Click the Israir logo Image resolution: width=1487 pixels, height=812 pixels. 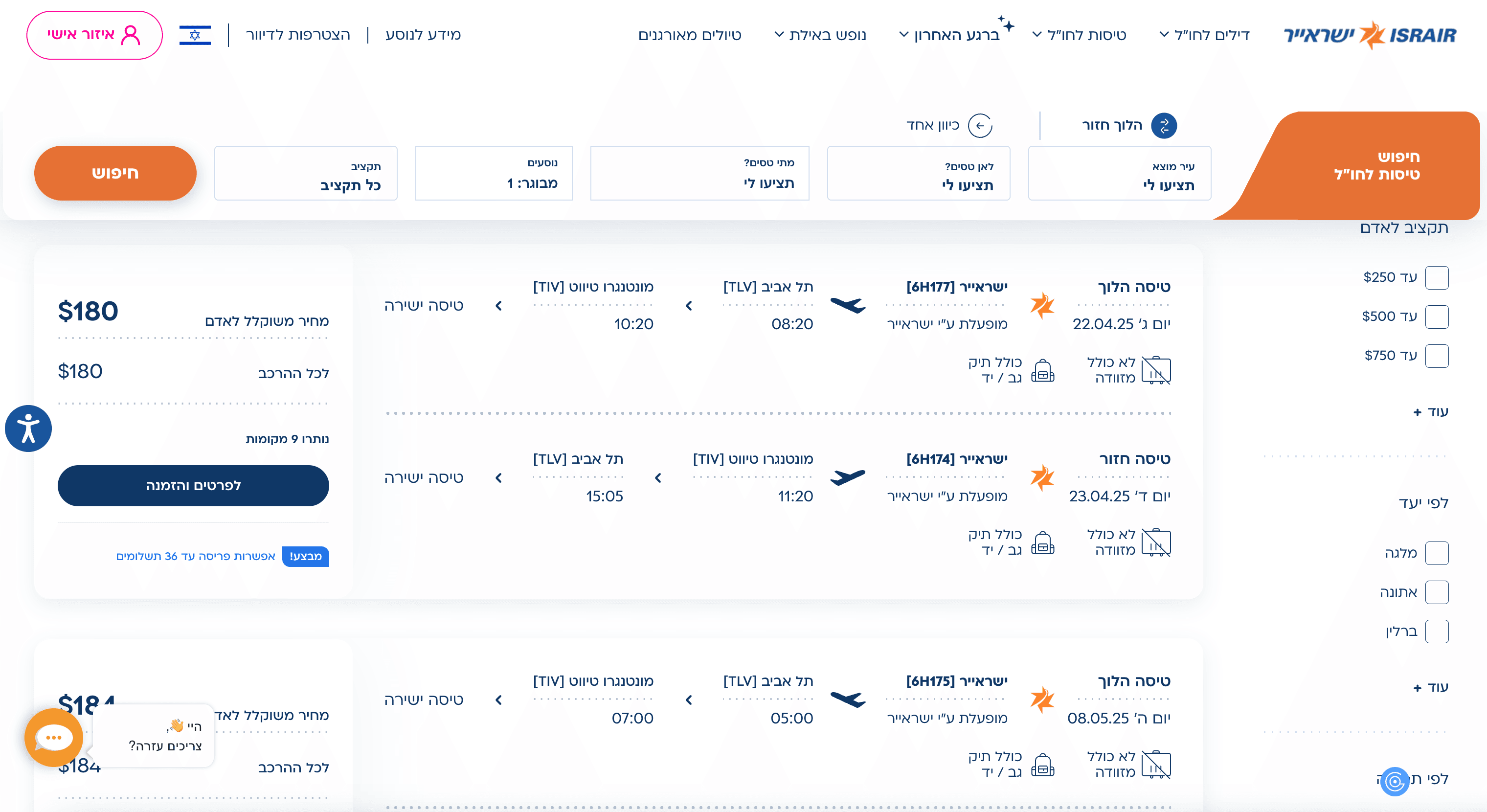[1369, 35]
